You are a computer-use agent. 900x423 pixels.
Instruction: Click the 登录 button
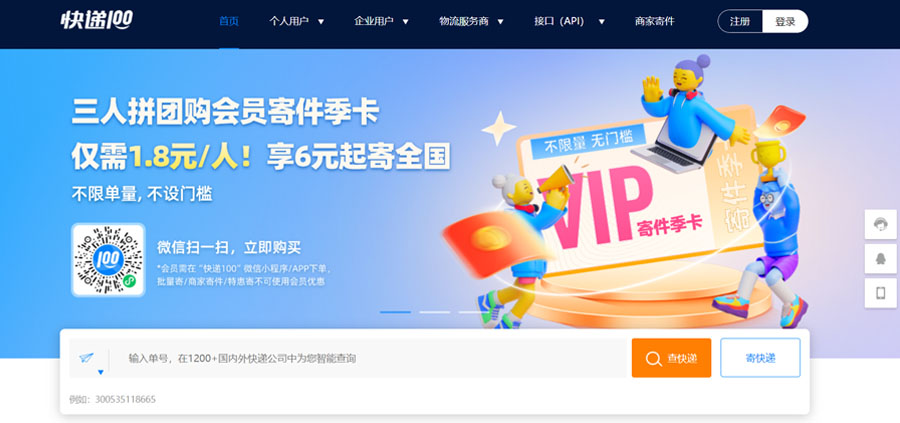(785, 21)
